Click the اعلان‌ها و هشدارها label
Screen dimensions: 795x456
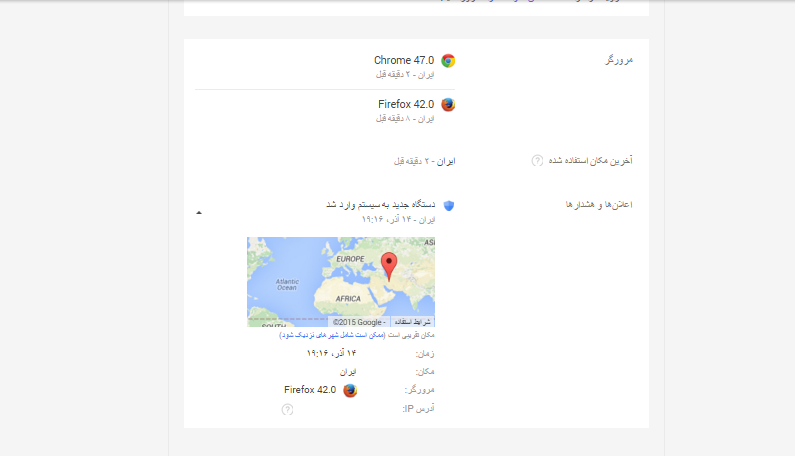coord(599,204)
